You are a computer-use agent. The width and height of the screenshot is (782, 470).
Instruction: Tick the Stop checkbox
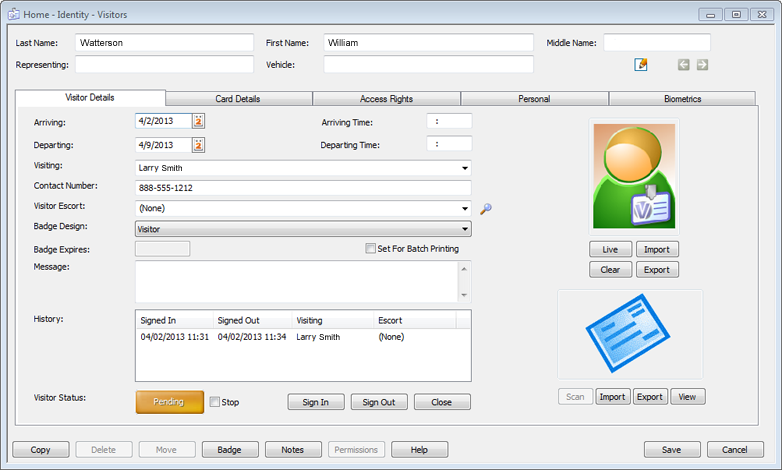click(x=215, y=402)
